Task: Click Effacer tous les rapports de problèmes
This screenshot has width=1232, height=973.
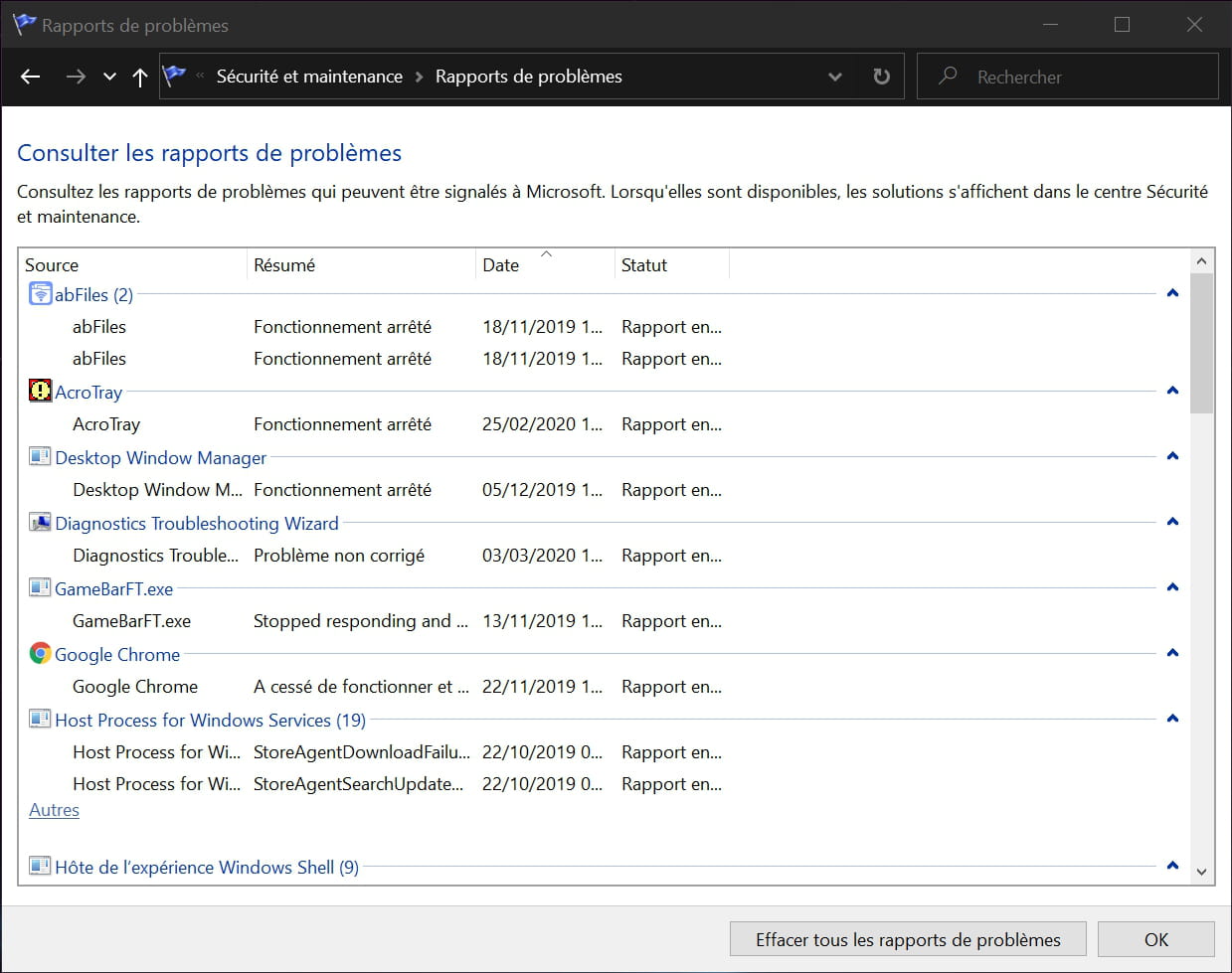Action: click(907, 938)
